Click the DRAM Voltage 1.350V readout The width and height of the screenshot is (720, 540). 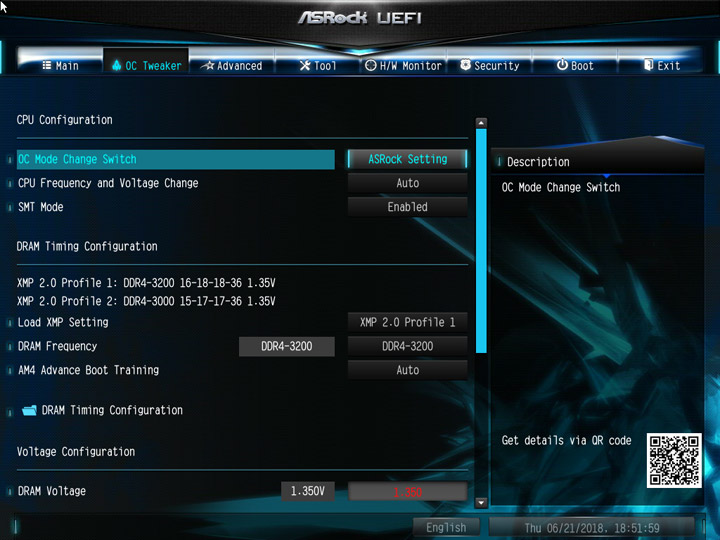click(x=308, y=491)
